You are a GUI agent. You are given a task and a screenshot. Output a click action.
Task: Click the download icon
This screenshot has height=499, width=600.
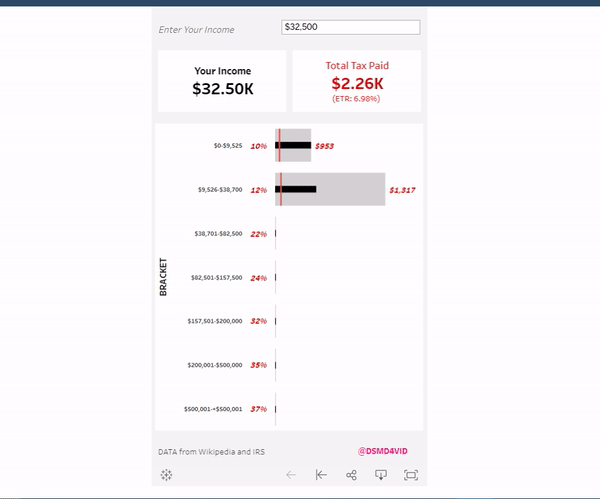381,475
